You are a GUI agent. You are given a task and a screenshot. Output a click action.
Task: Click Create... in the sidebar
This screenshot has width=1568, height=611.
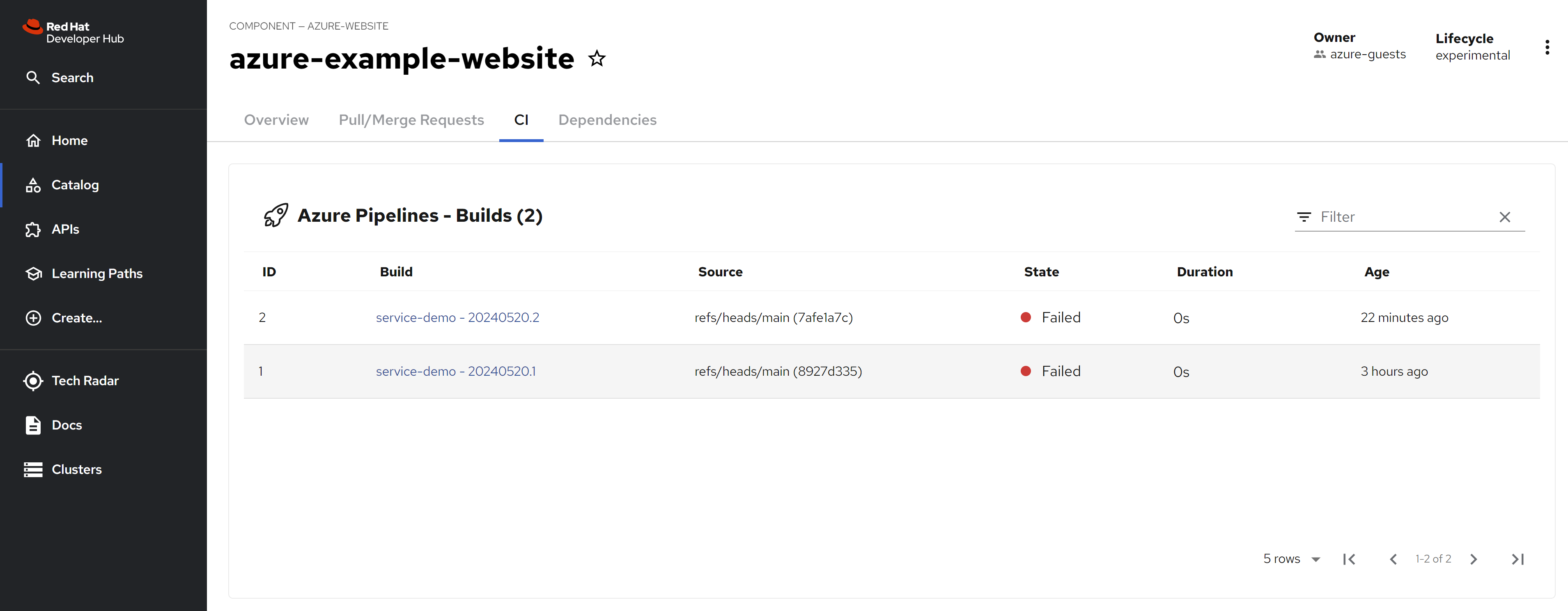click(x=77, y=318)
